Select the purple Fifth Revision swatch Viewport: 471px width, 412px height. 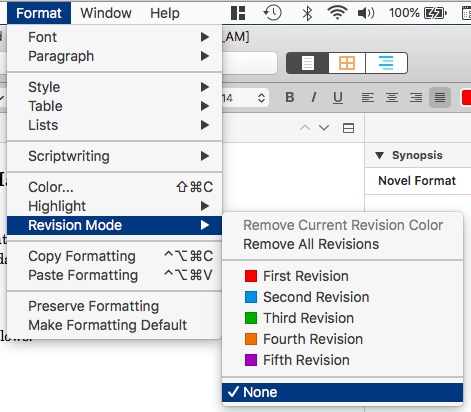click(x=251, y=360)
